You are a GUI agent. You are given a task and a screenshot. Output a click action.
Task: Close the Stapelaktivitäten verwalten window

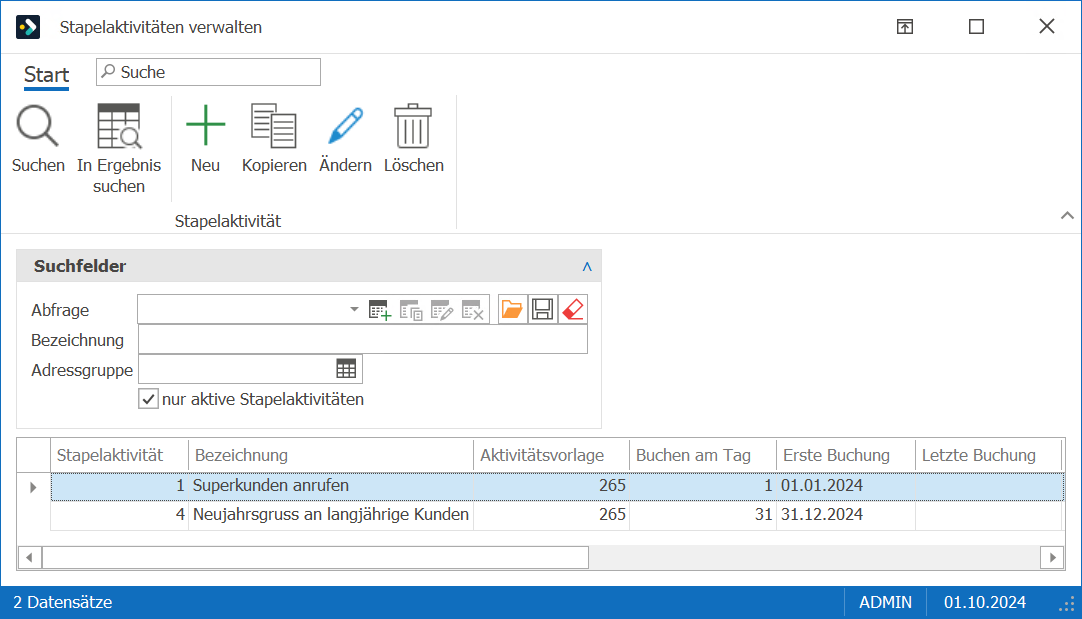[1047, 26]
